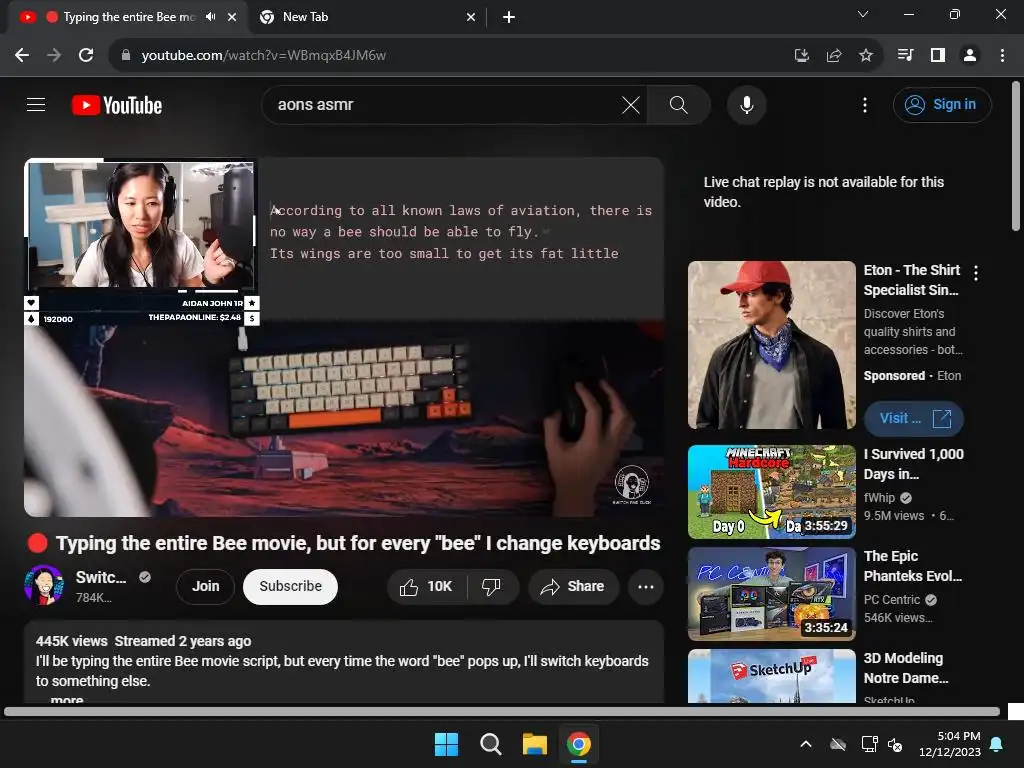
Task: Clear the search text with the X
Action: [631, 104]
